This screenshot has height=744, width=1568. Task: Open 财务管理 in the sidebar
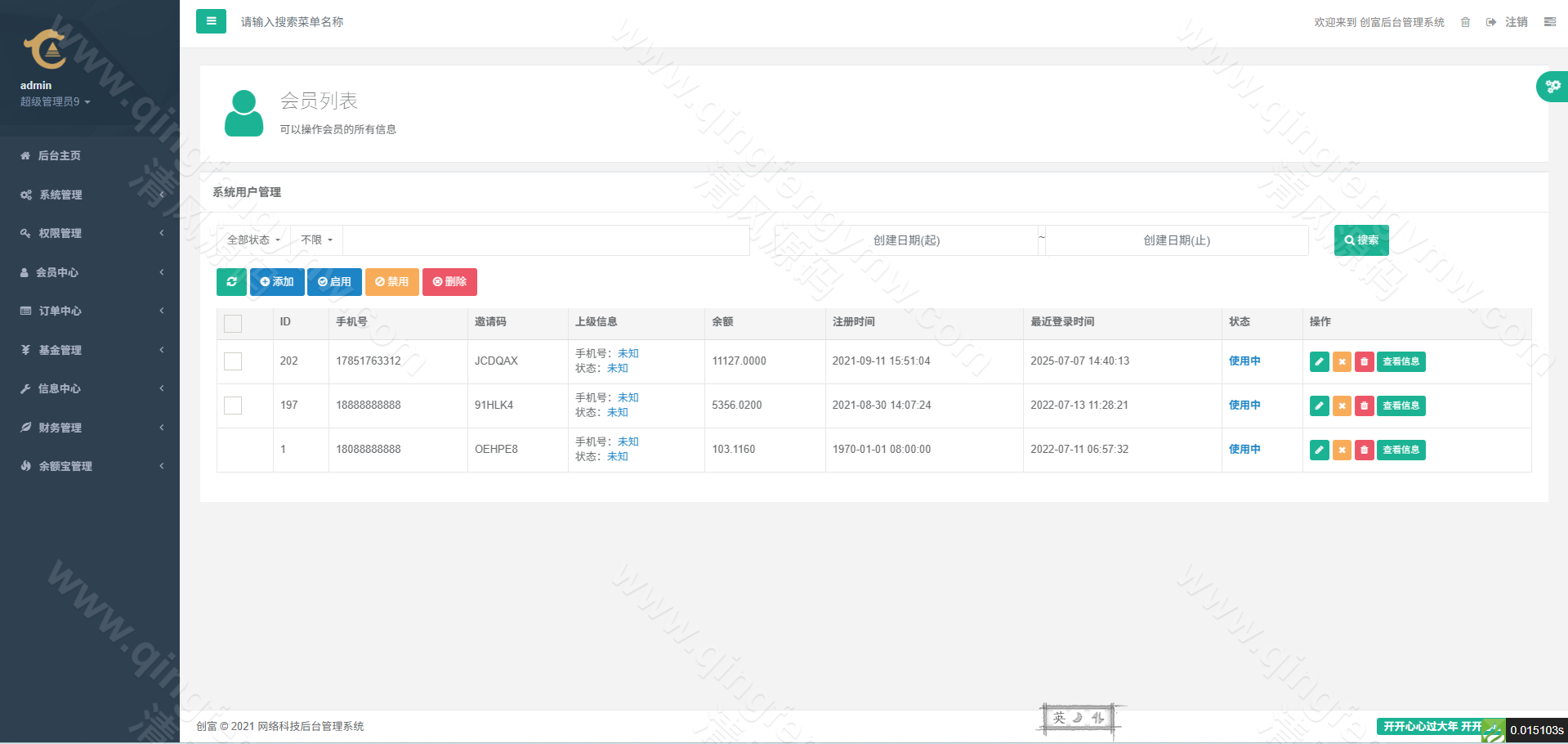(60, 428)
